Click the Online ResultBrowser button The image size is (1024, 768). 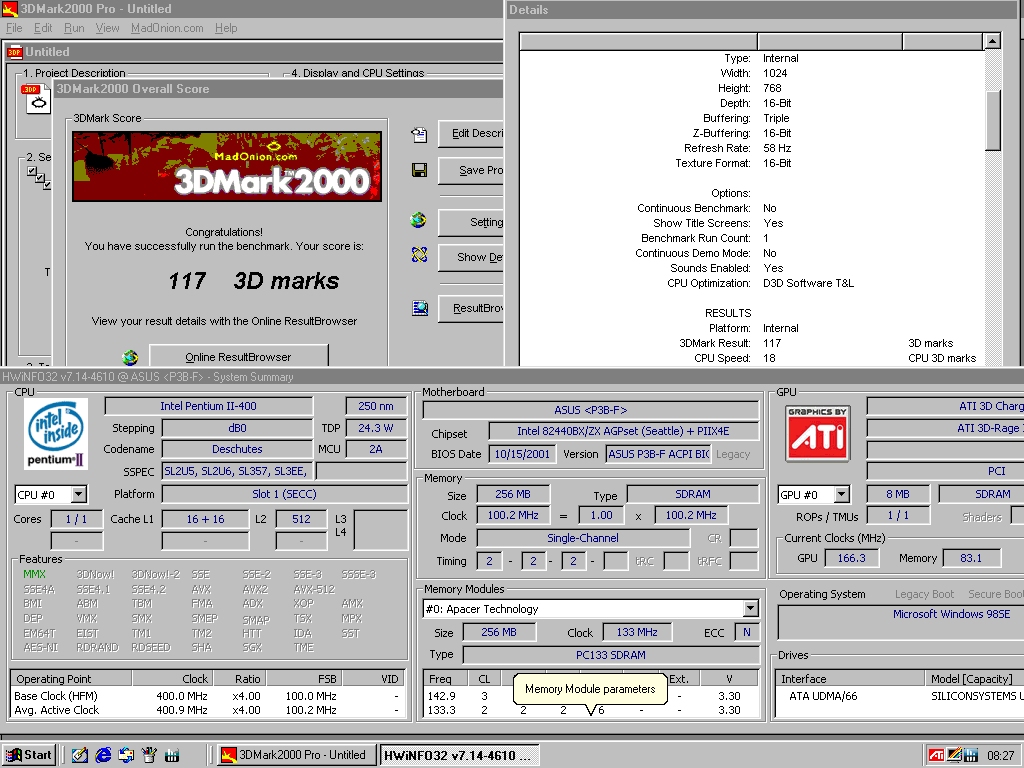(x=238, y=355)
